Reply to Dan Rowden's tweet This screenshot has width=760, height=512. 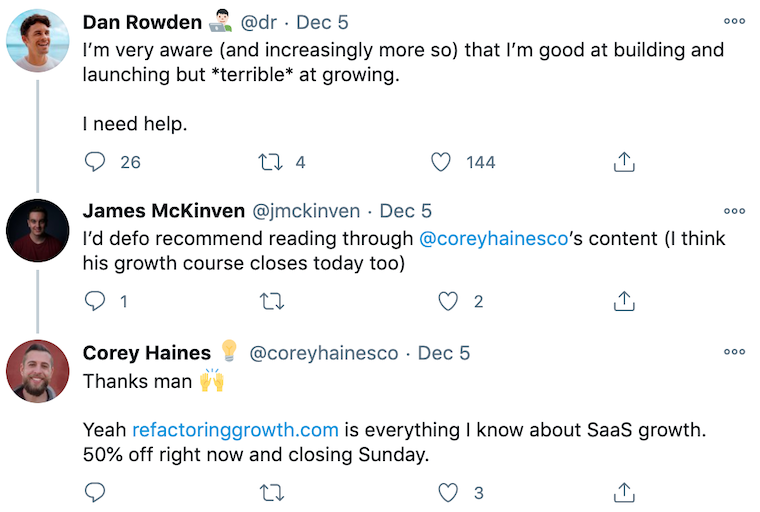pos(96,161)
